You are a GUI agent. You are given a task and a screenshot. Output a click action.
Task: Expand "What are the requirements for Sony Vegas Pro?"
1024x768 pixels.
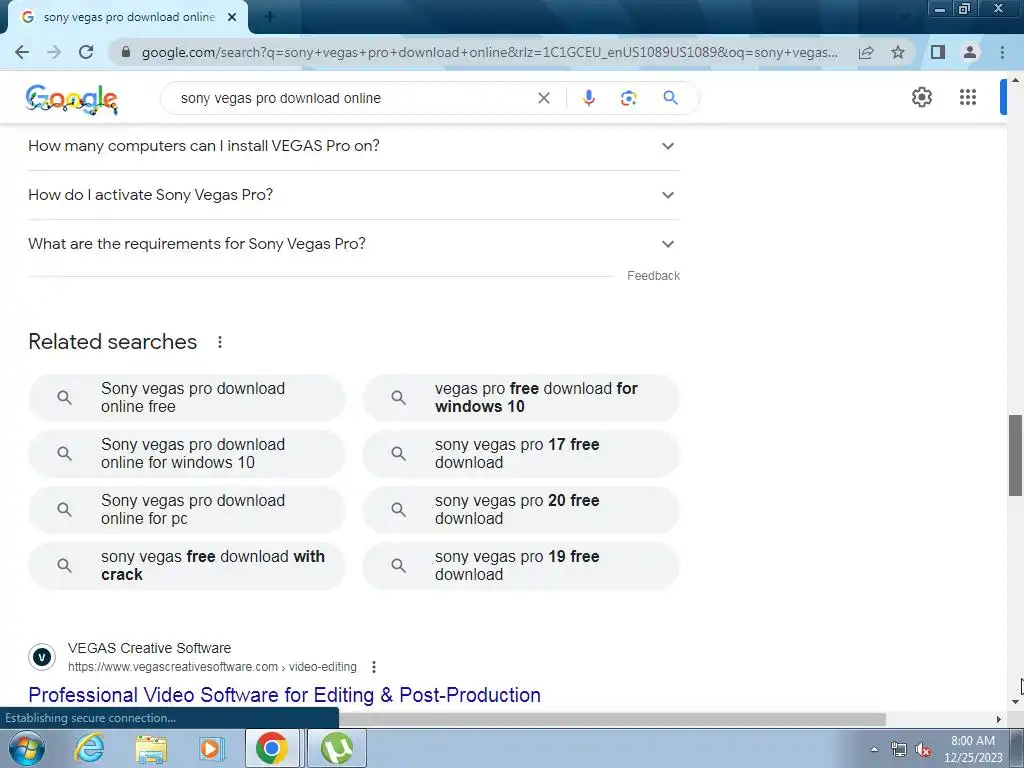(x=354, y=244)
